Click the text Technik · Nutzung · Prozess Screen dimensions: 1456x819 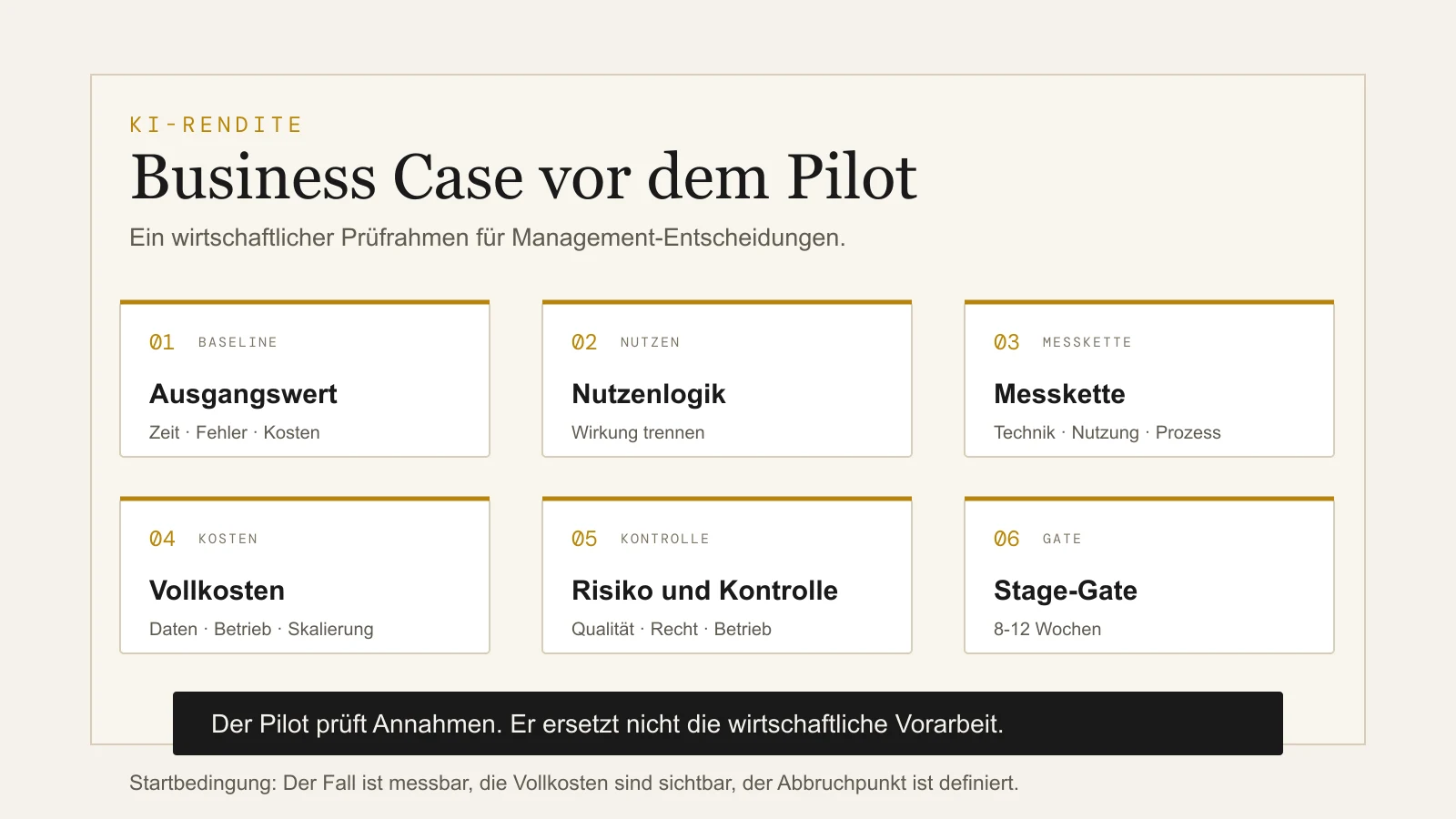[x=1107, y=432]
